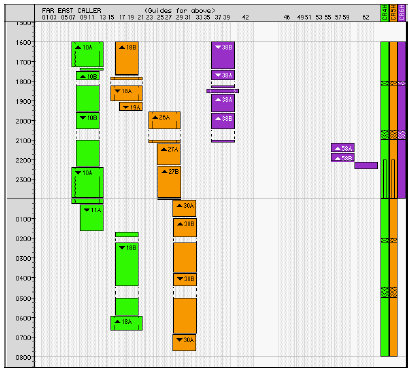The image size is (412, 371).
Task: Click the 0400 time label
Action: click(23, 278)
